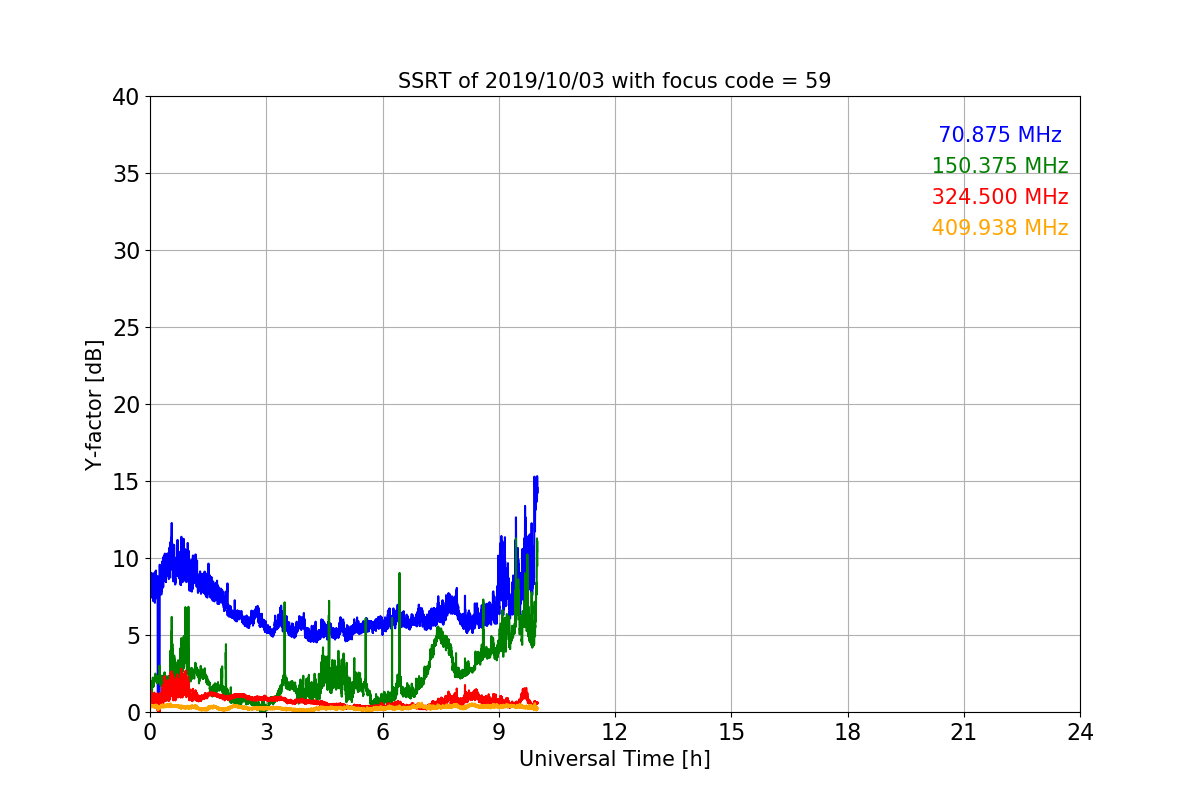1200x800 pixels.
Task: Click the x-axis tick label 3
Action: pyautogui.click(x=266, y=732)
